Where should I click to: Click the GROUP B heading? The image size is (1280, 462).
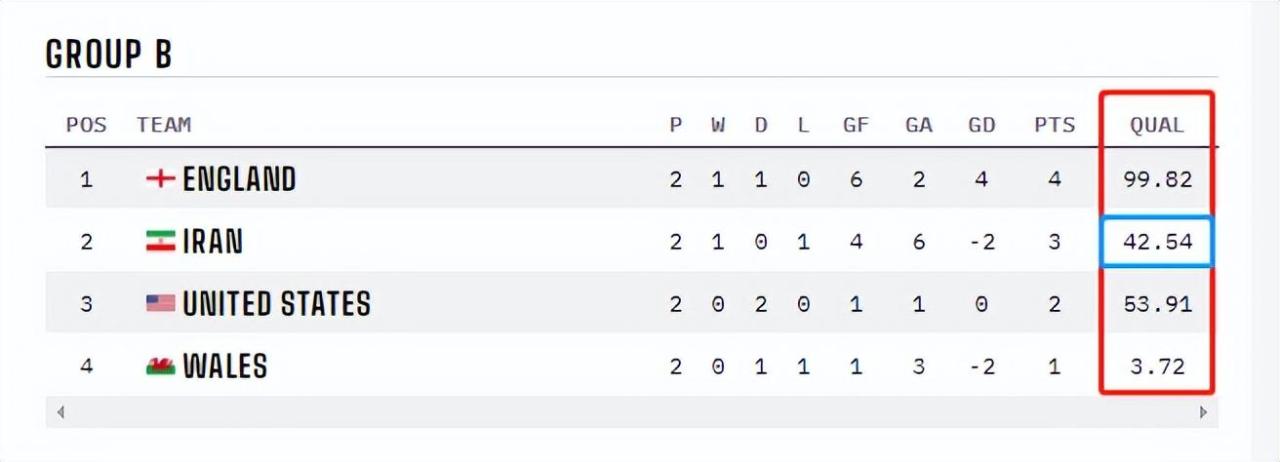(109, 55)
